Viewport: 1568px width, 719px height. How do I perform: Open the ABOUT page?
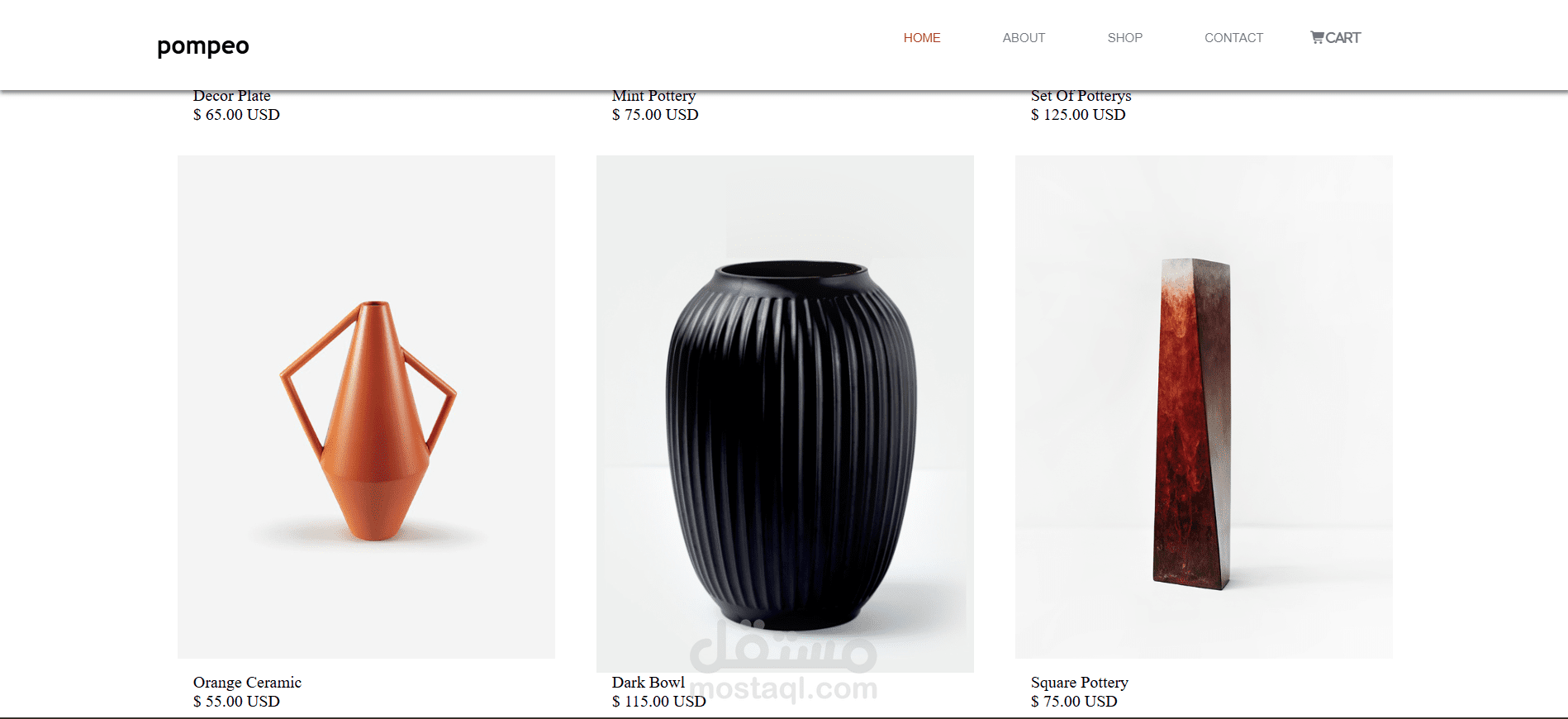pyautogui.click(x=1024, y=38)
